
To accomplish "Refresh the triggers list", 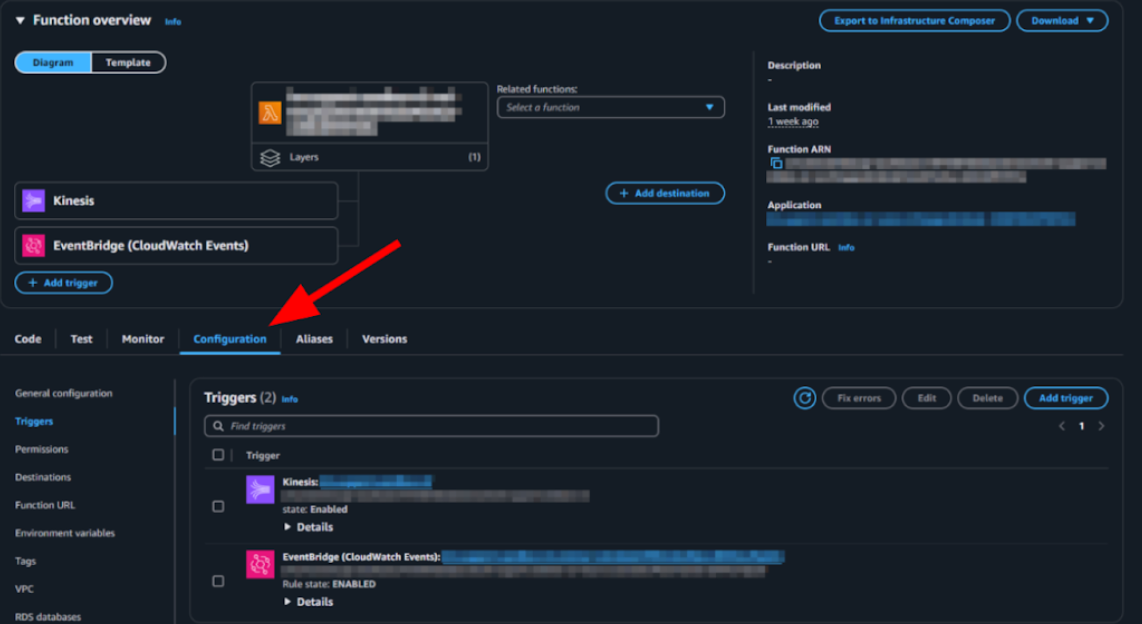I will point(804,398).
